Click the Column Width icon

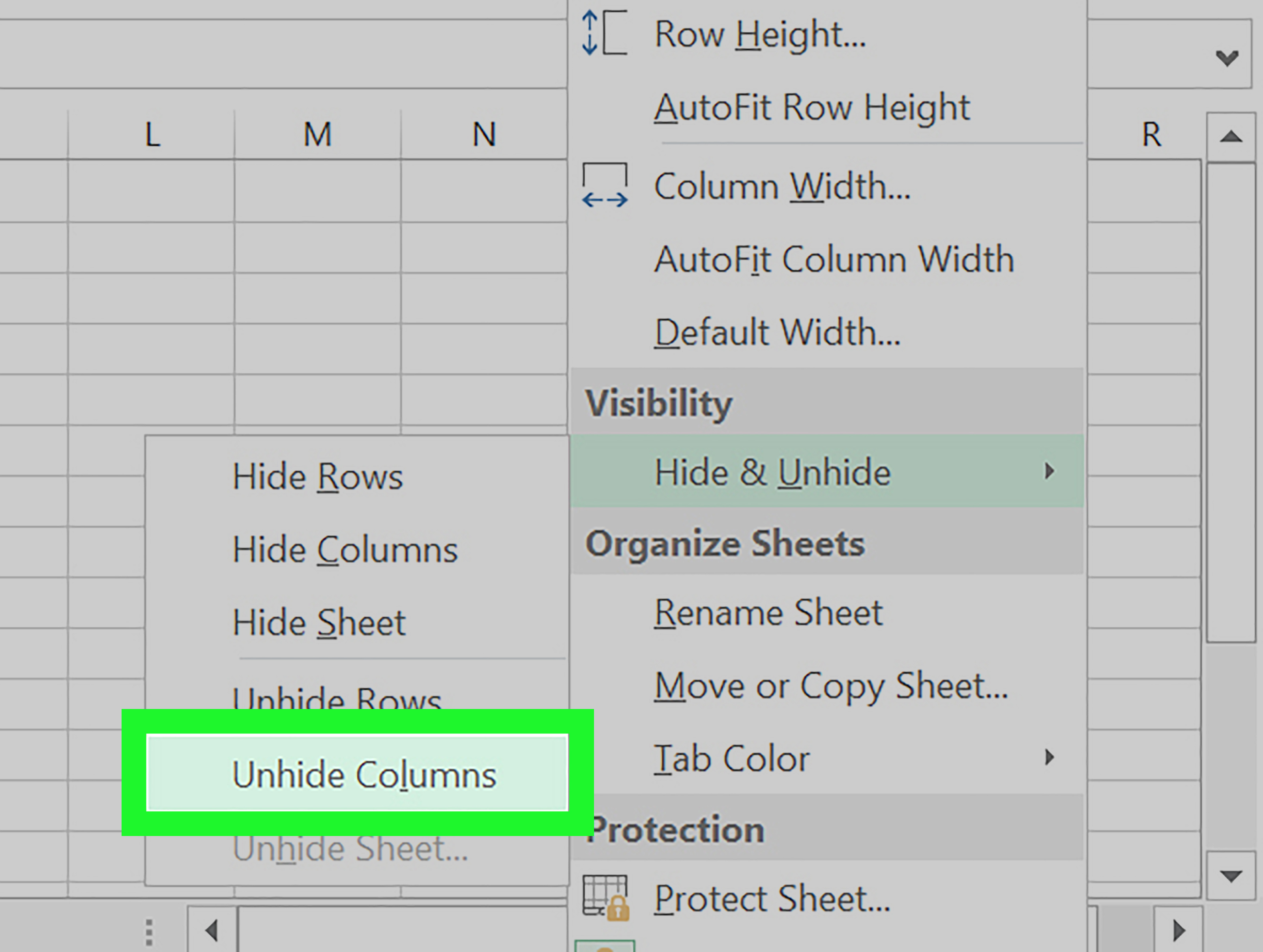pyautogui.click(x=604, y=185)
